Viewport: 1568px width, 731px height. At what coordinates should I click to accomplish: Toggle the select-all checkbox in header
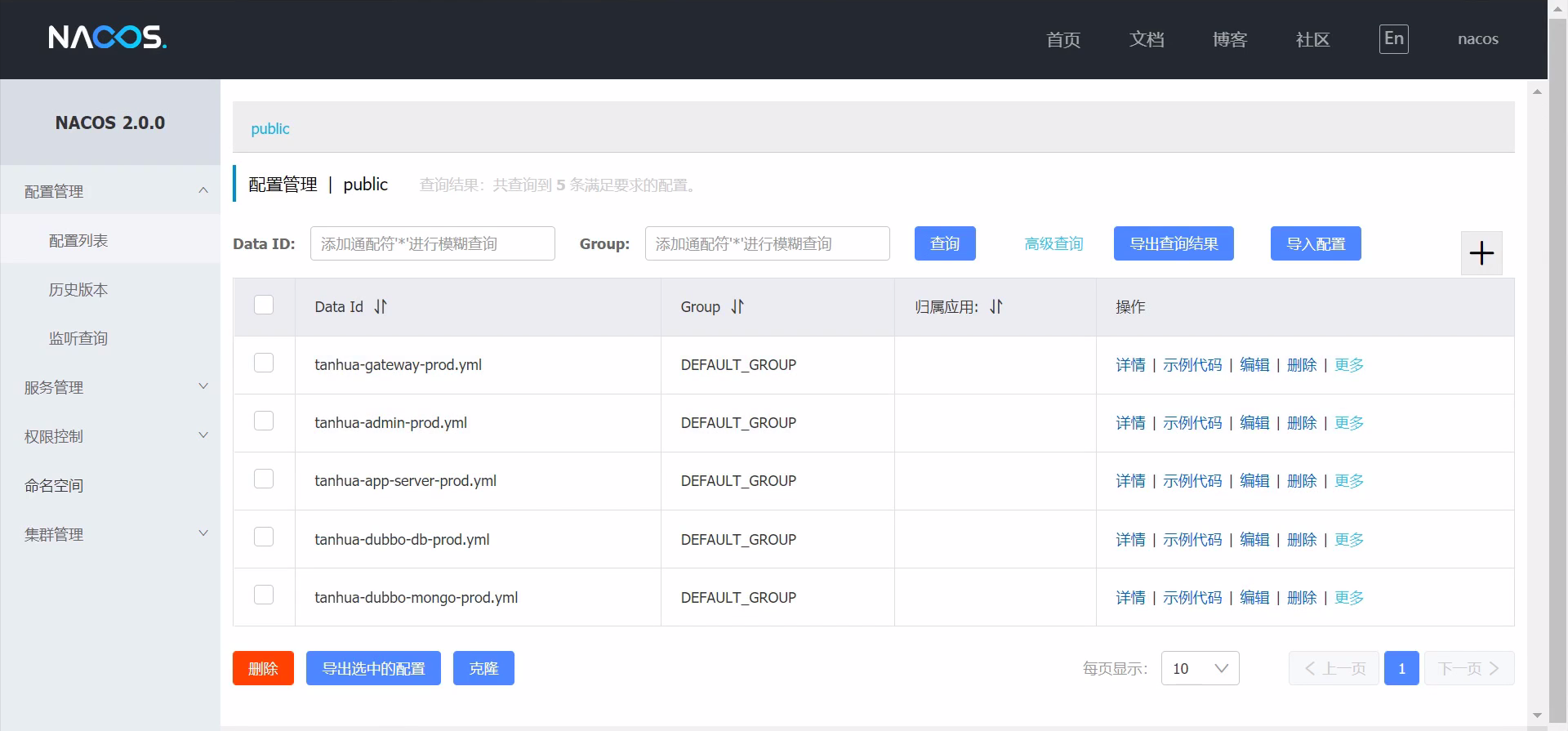[264, 305]
